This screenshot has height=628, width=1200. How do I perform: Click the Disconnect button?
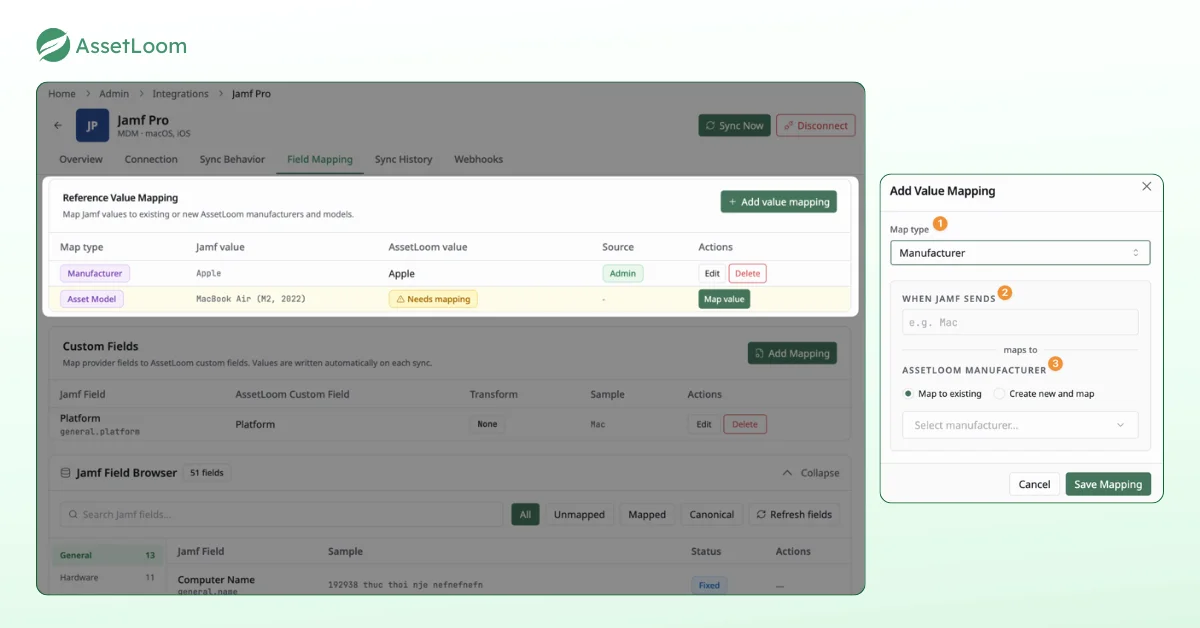[815, 126]
